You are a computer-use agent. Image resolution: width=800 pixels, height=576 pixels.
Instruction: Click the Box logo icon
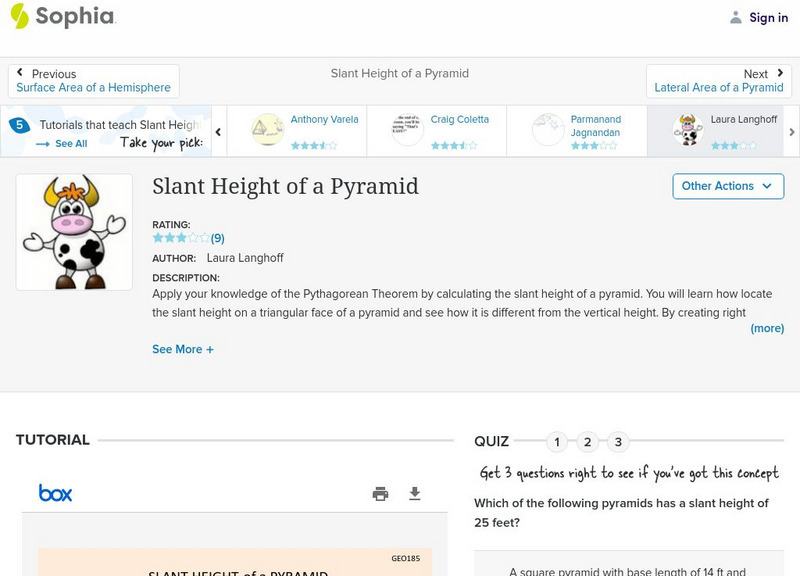pyautogui.click(x=55, y=493)
